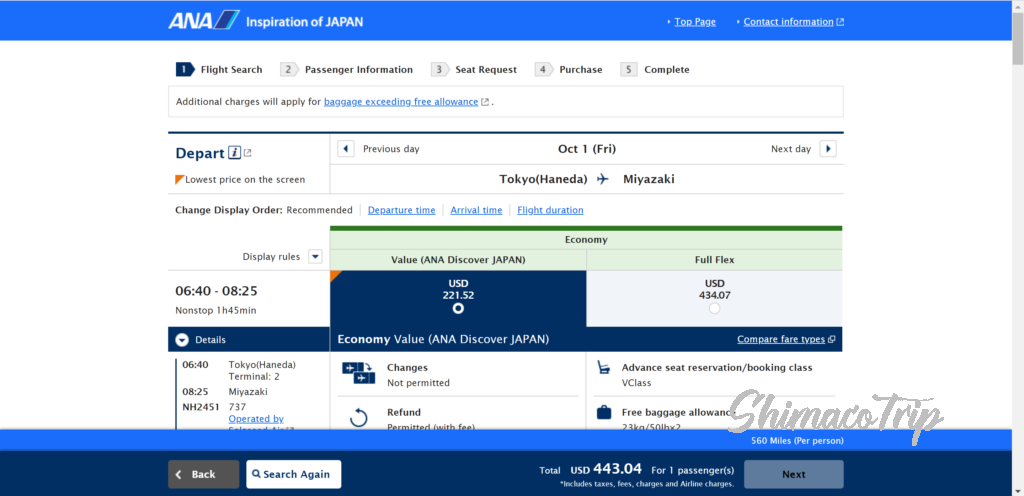The height and width of the screenshot is (496, 1024).
Task: Sort by Flight duration
Action: (550, 210)
